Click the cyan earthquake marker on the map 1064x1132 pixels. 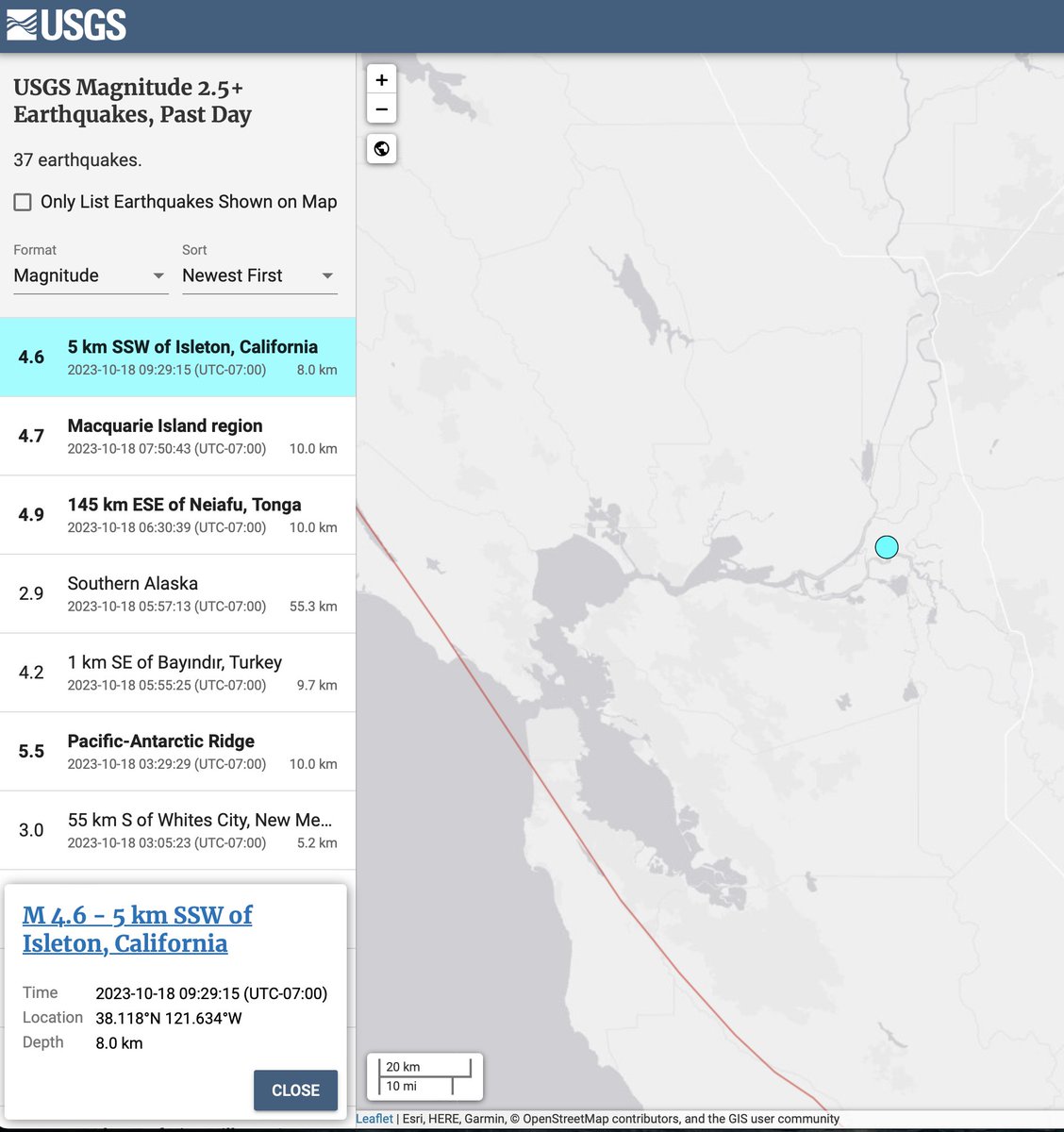tap(887, 547)
